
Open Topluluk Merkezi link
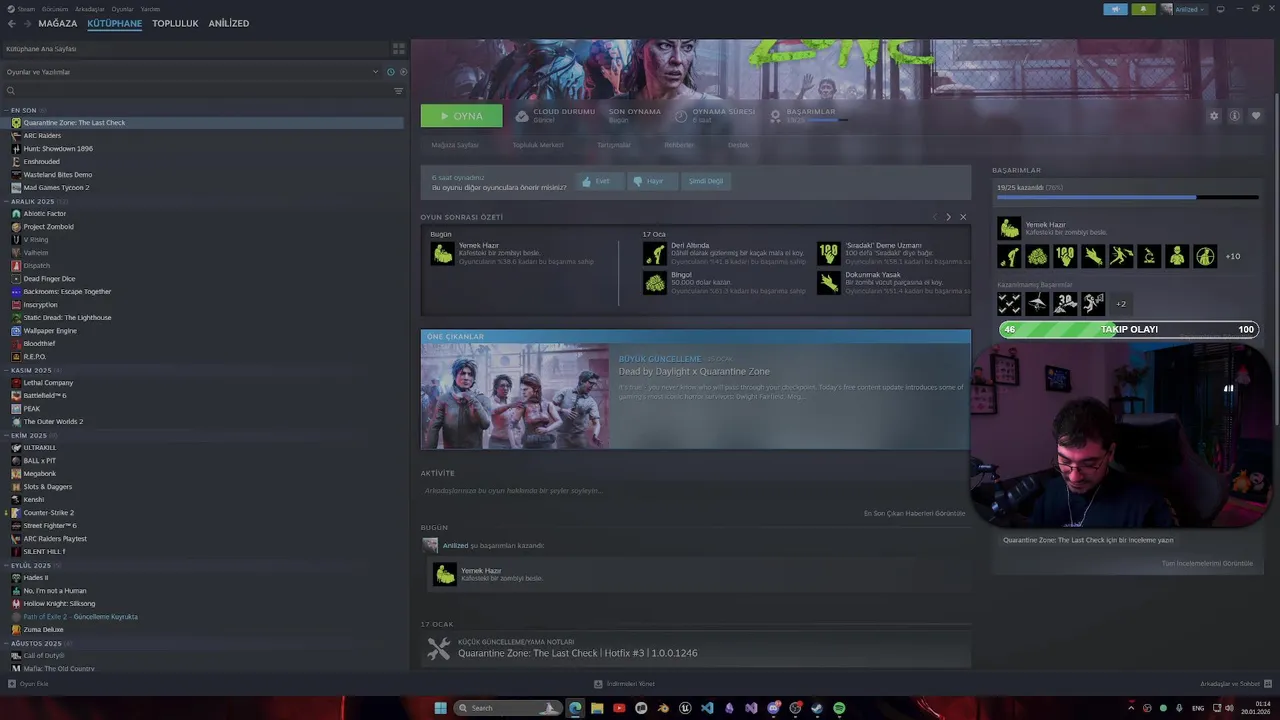click(538, 145)
